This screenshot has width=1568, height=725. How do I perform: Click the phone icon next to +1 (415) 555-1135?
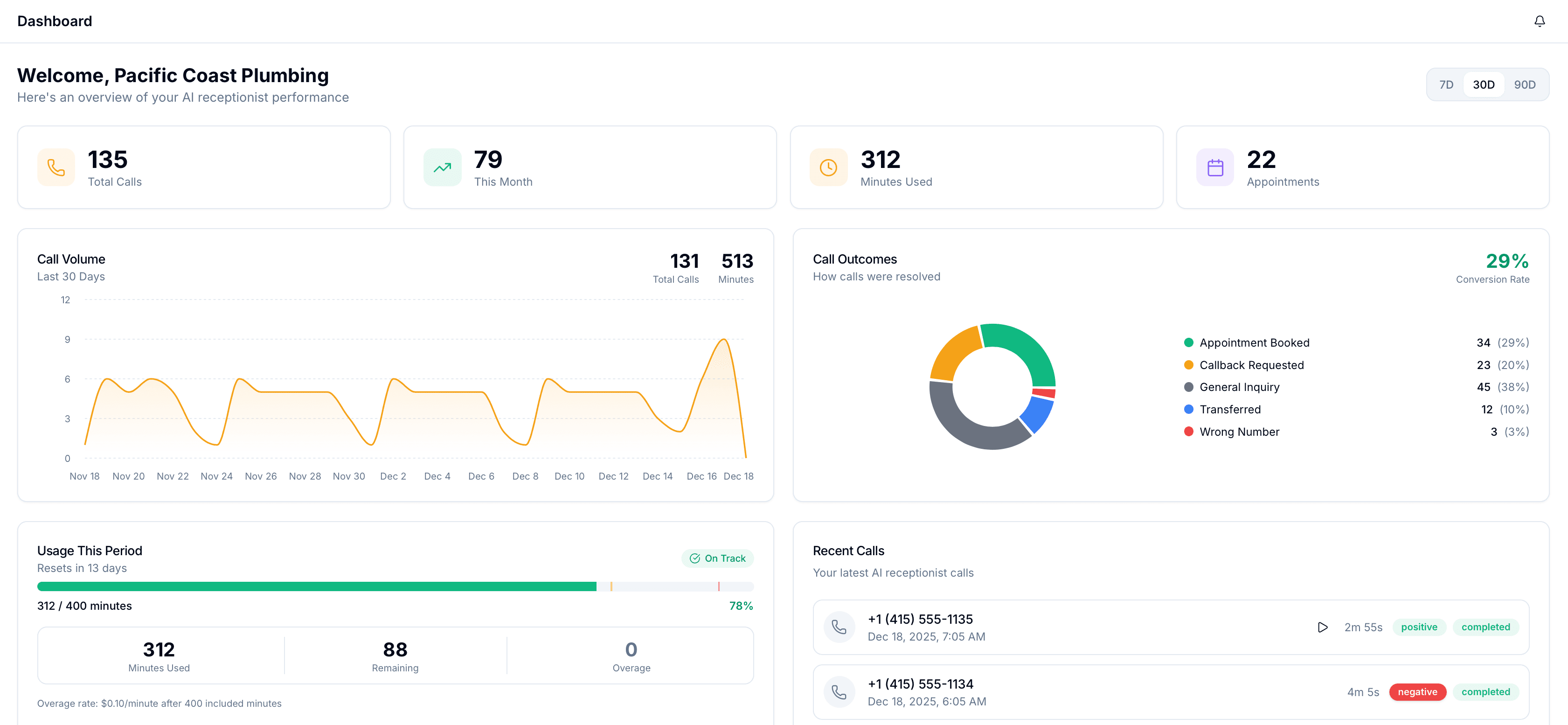tap(840, 627)
